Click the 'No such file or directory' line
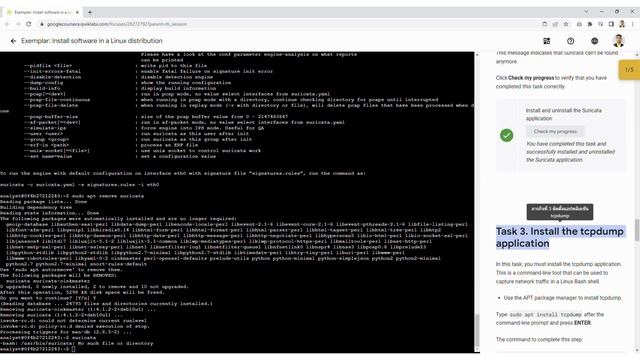The width and height of the screenshot is (640, 360). pyautogui.click(x=76, y=343)
